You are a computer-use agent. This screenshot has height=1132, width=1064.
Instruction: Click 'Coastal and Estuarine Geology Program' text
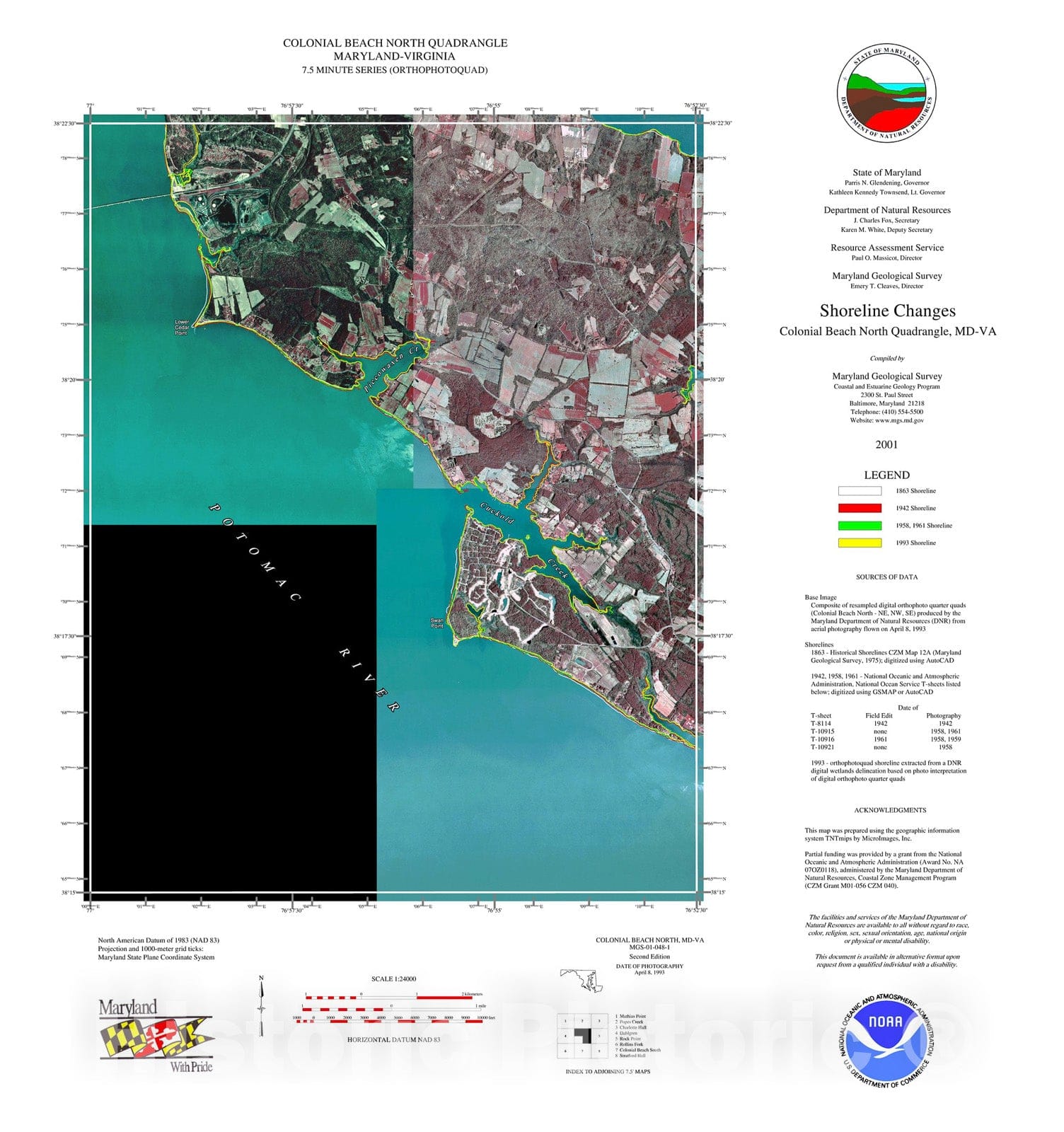click(886, 387)
